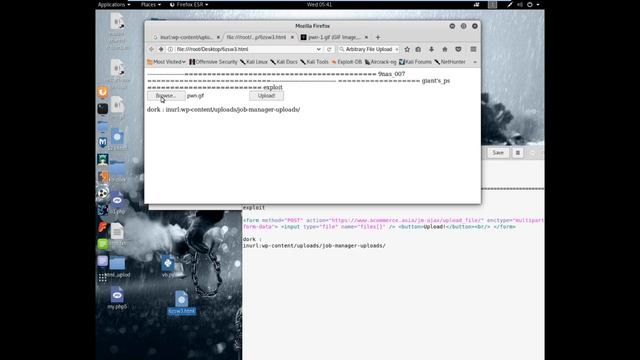This screenshot has width=640, height=360.
Task: Launch Armitage from the dock
Action: click(x=103, y=159)
